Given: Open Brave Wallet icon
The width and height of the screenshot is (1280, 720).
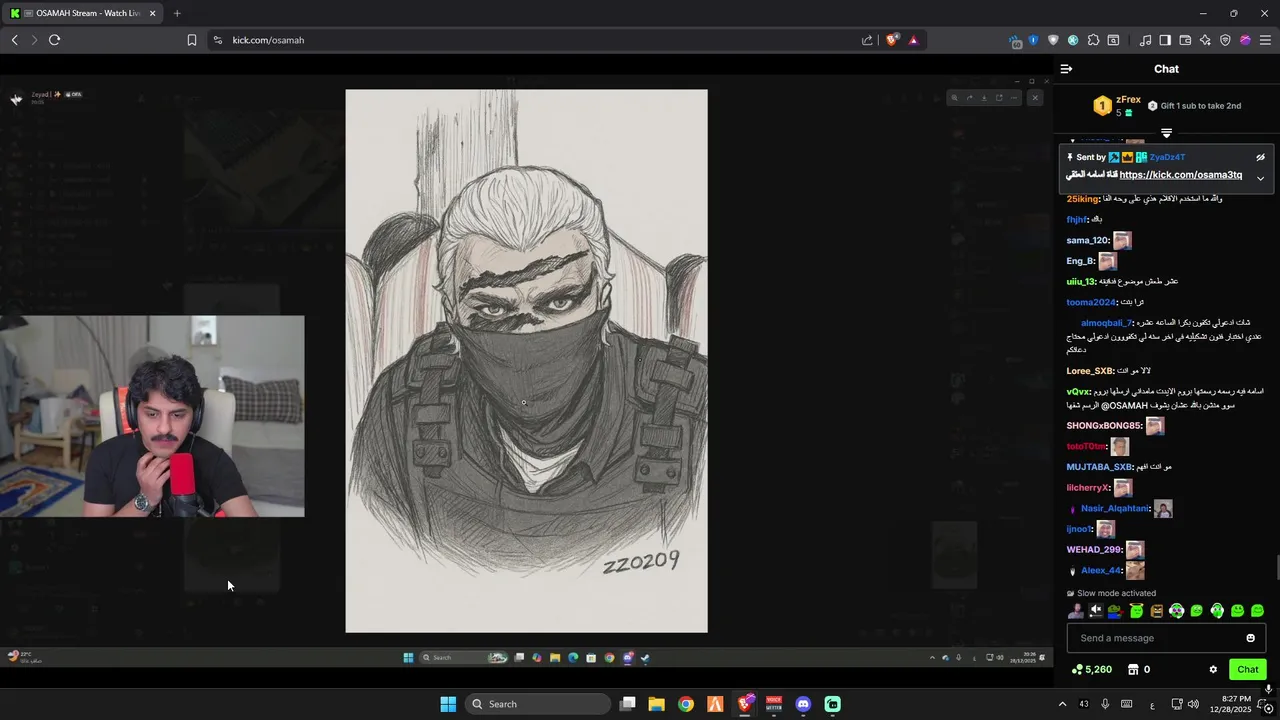Looking at the screenshot, I should tap(1185, 40).
